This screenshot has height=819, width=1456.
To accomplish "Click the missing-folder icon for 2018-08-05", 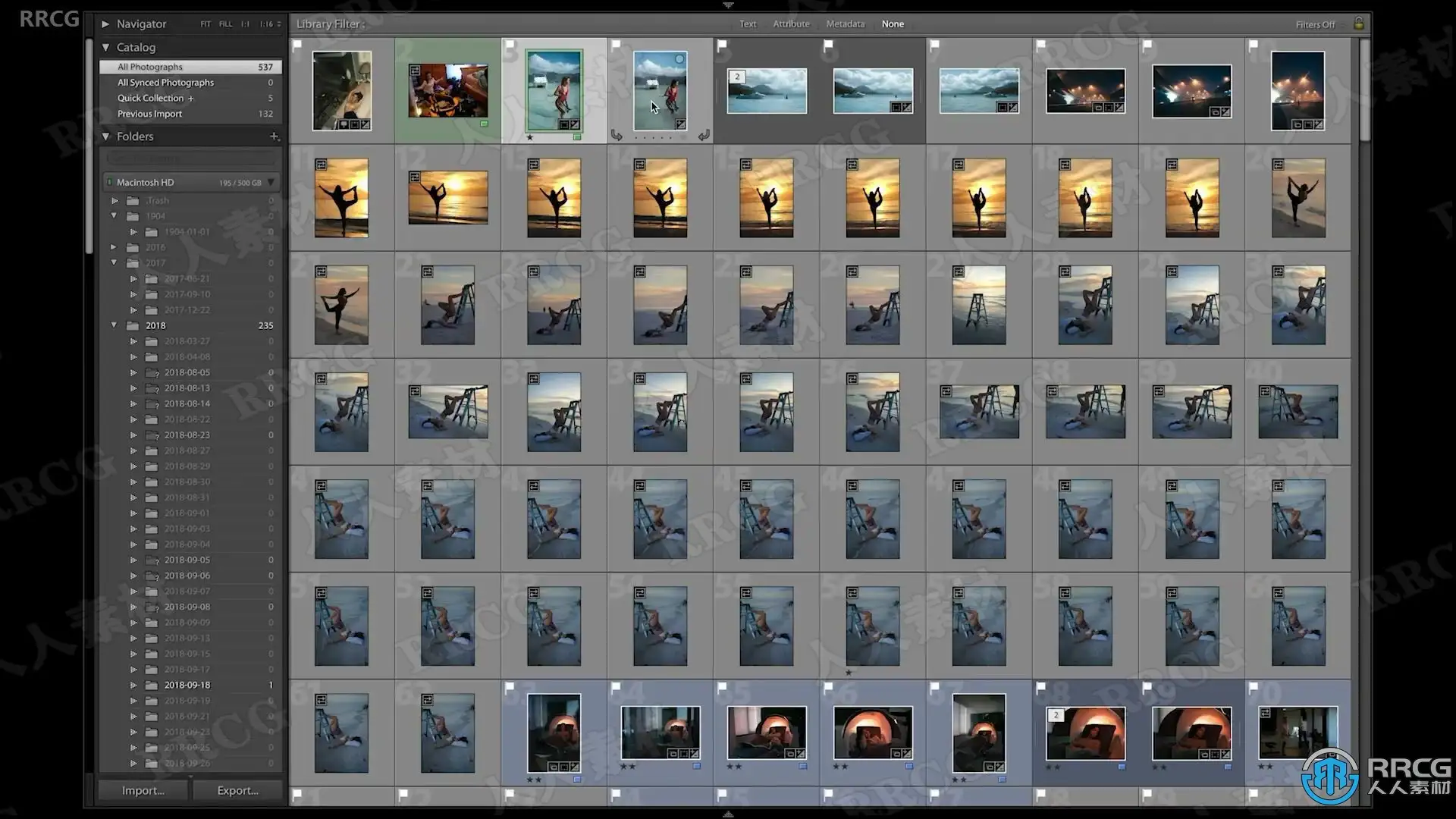I will coord(152,372).
